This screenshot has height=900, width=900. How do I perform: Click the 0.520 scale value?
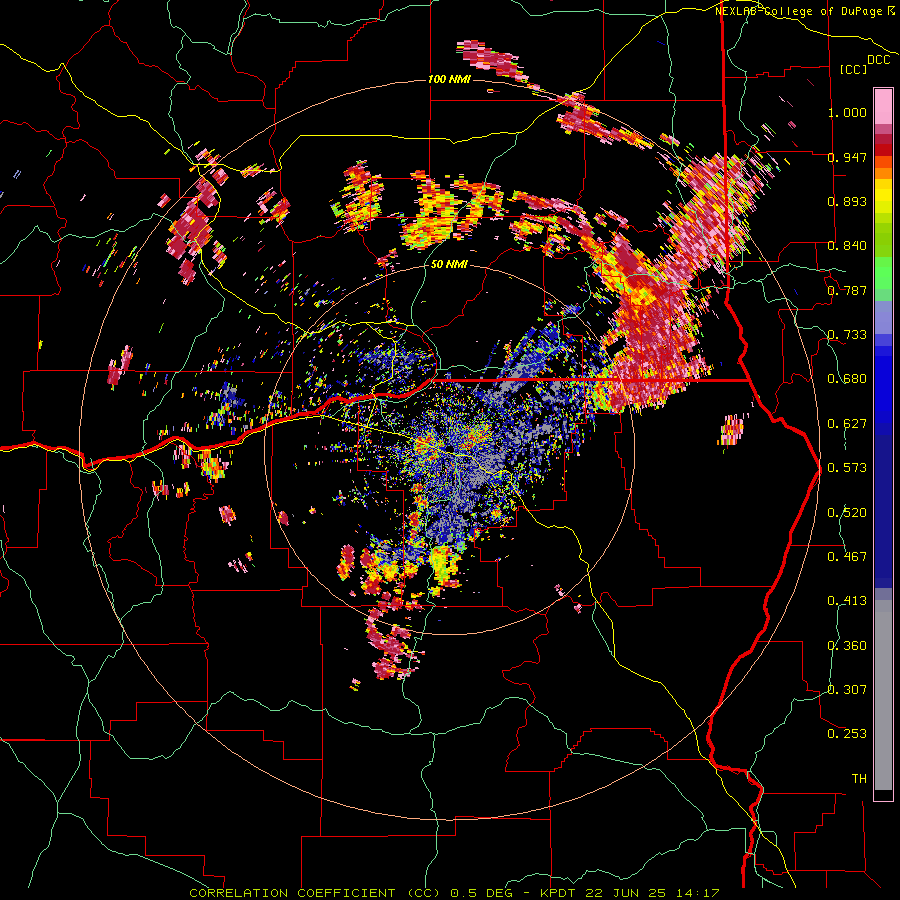[x=847, y=513]
